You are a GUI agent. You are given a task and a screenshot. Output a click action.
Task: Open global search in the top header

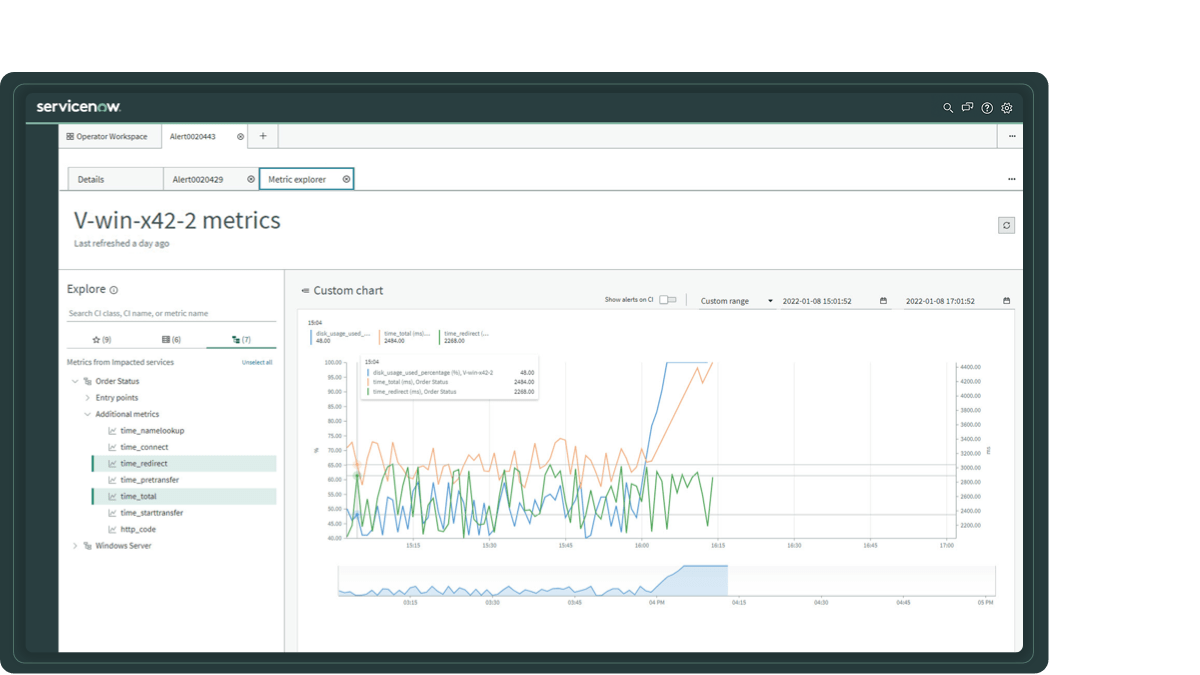948,107
